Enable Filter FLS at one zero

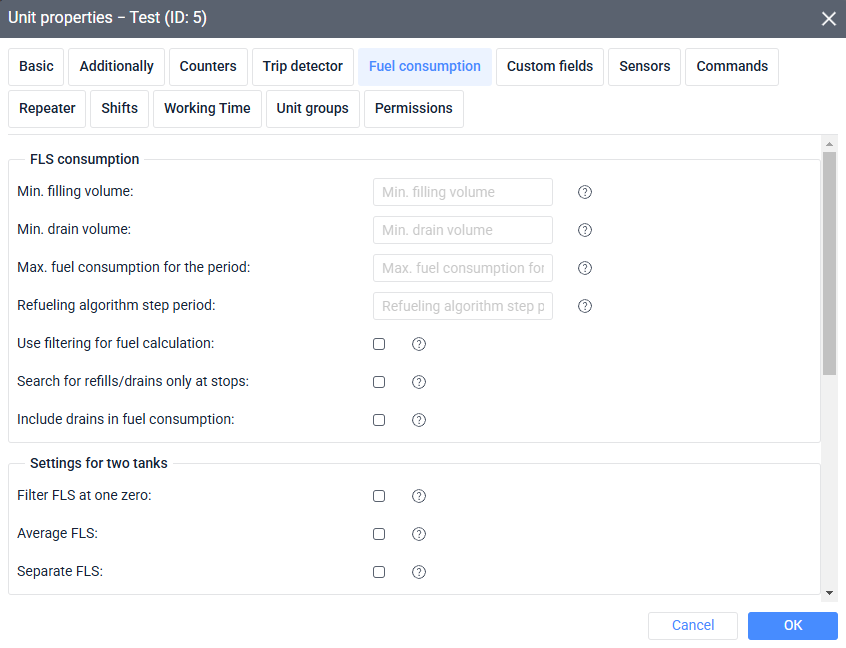tap(379, 496)
